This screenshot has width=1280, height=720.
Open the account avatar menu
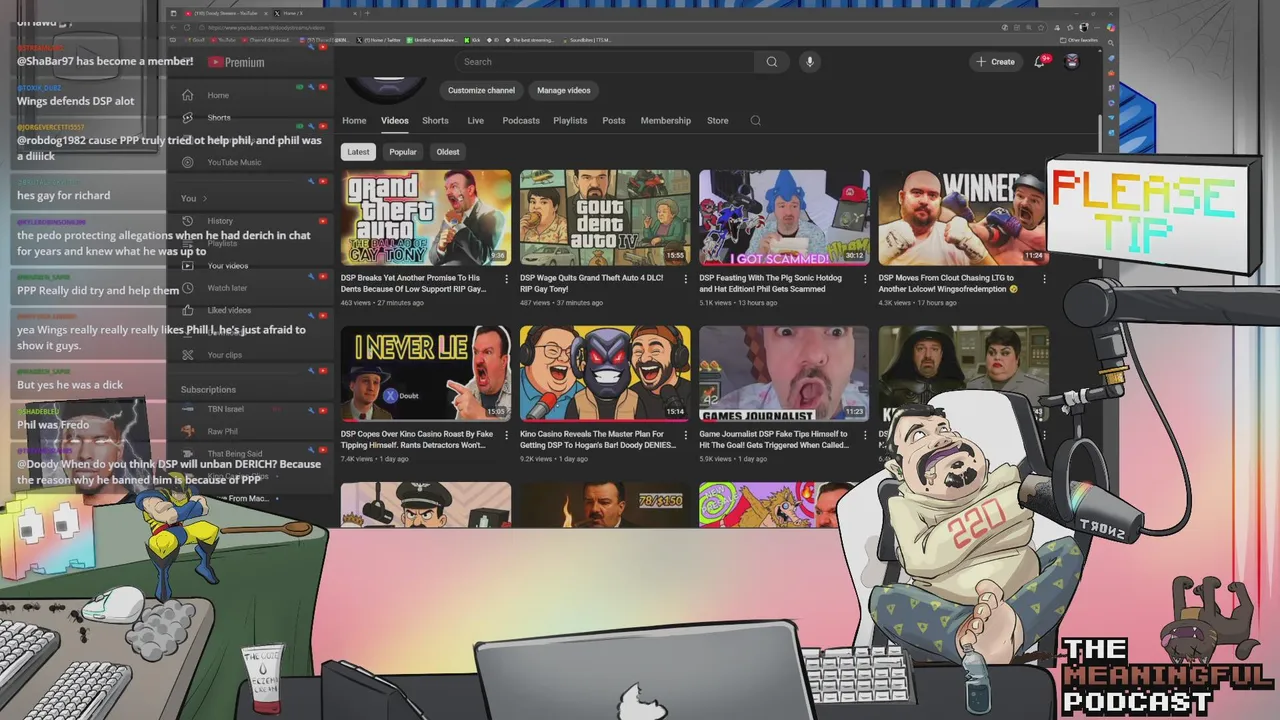point(1072,62)
